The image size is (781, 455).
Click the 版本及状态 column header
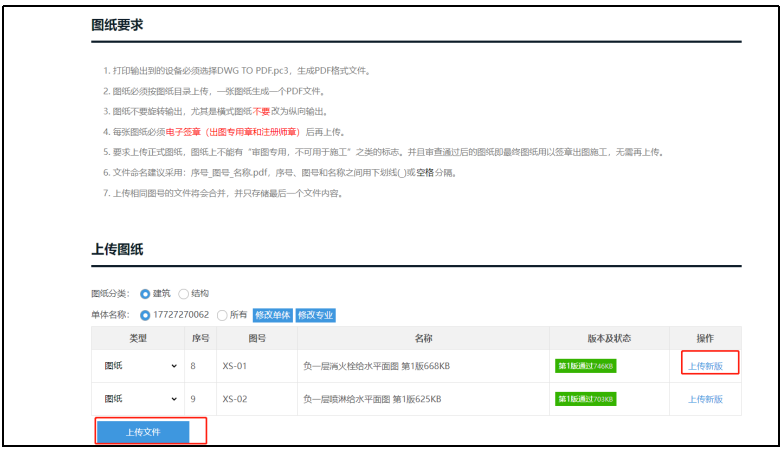click(609, 338)
